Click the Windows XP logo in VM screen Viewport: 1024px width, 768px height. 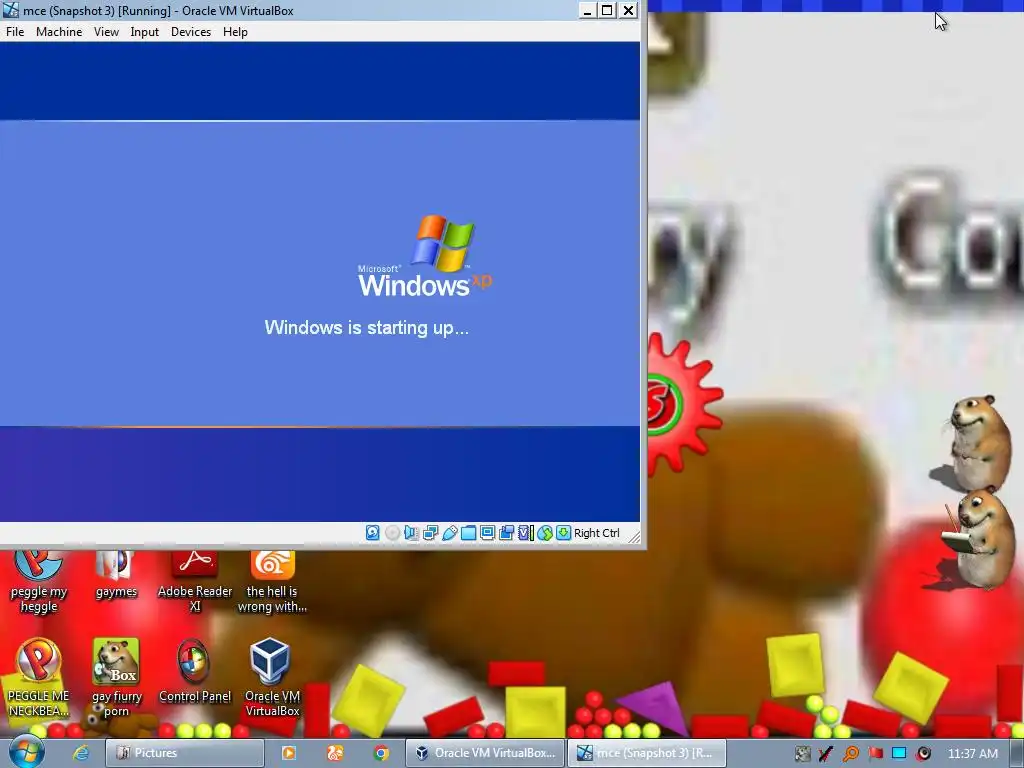click(424, 256)
